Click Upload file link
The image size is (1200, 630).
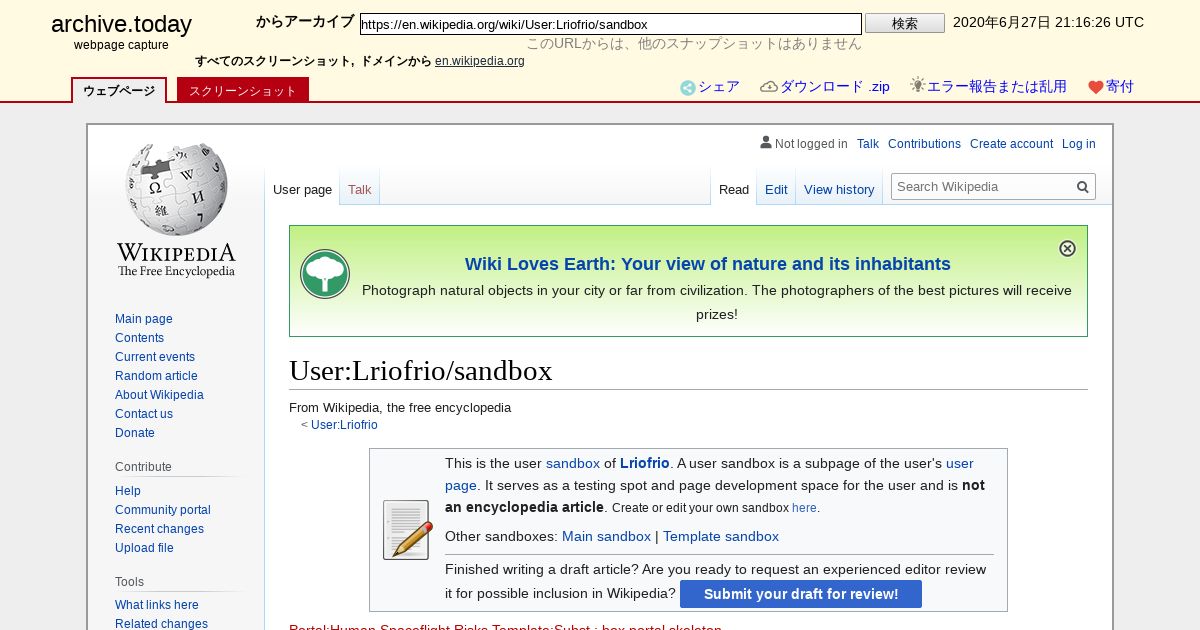point(144,548)
